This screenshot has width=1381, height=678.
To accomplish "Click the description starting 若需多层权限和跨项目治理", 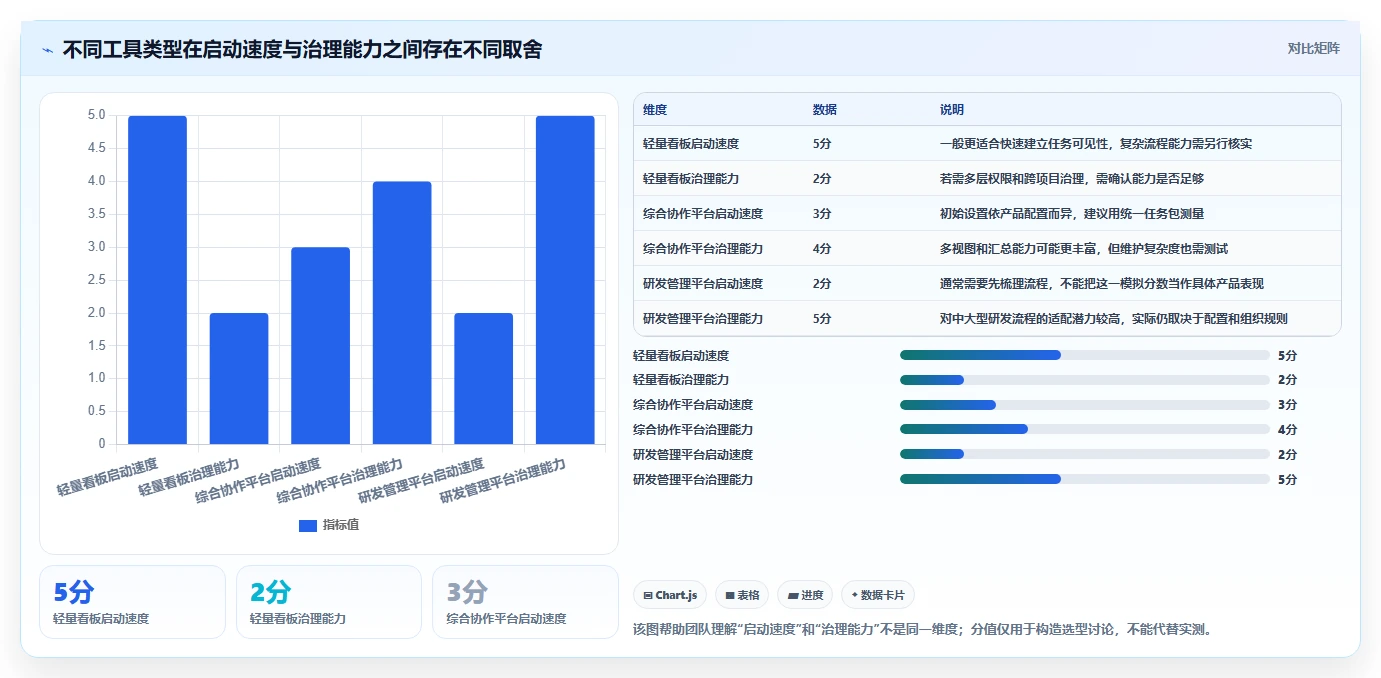I will pos(1071,179).
